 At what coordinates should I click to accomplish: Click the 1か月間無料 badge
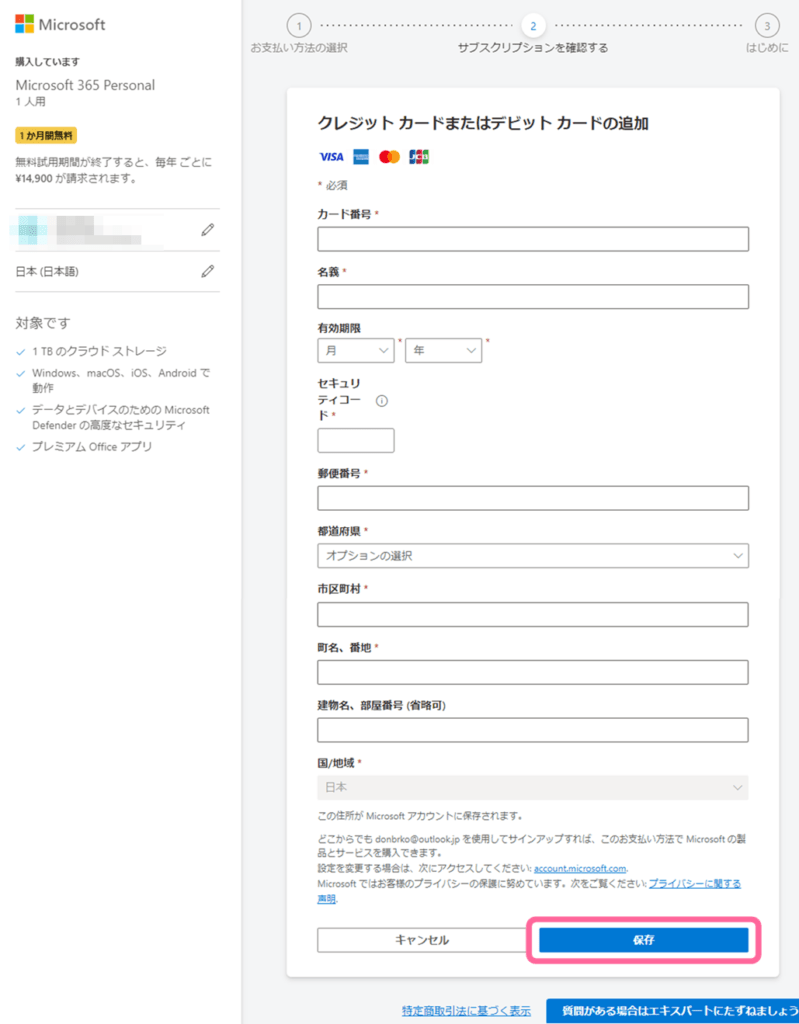46,136
